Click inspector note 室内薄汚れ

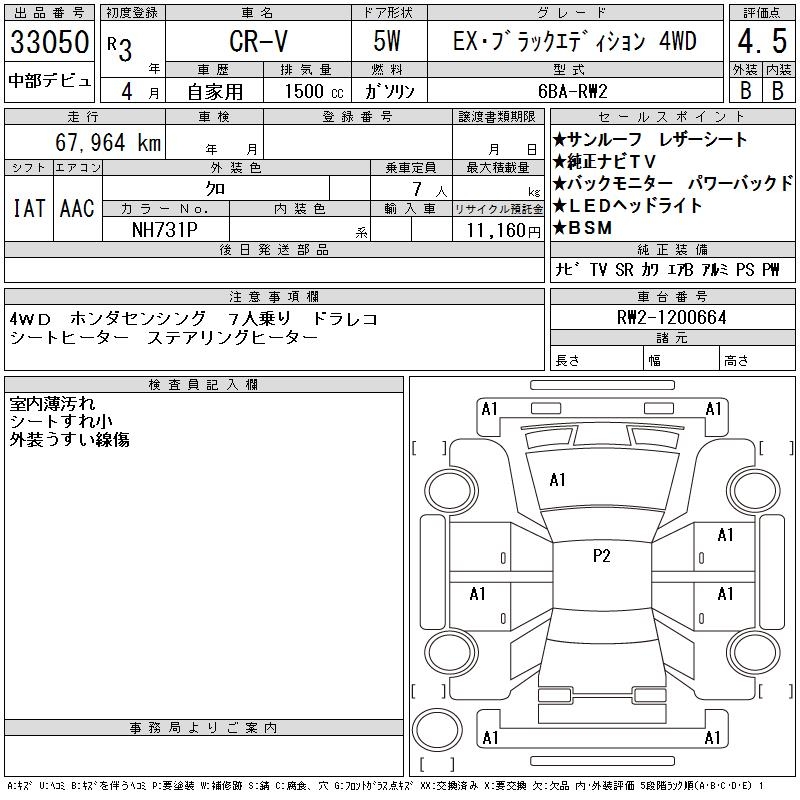[52, 404]
